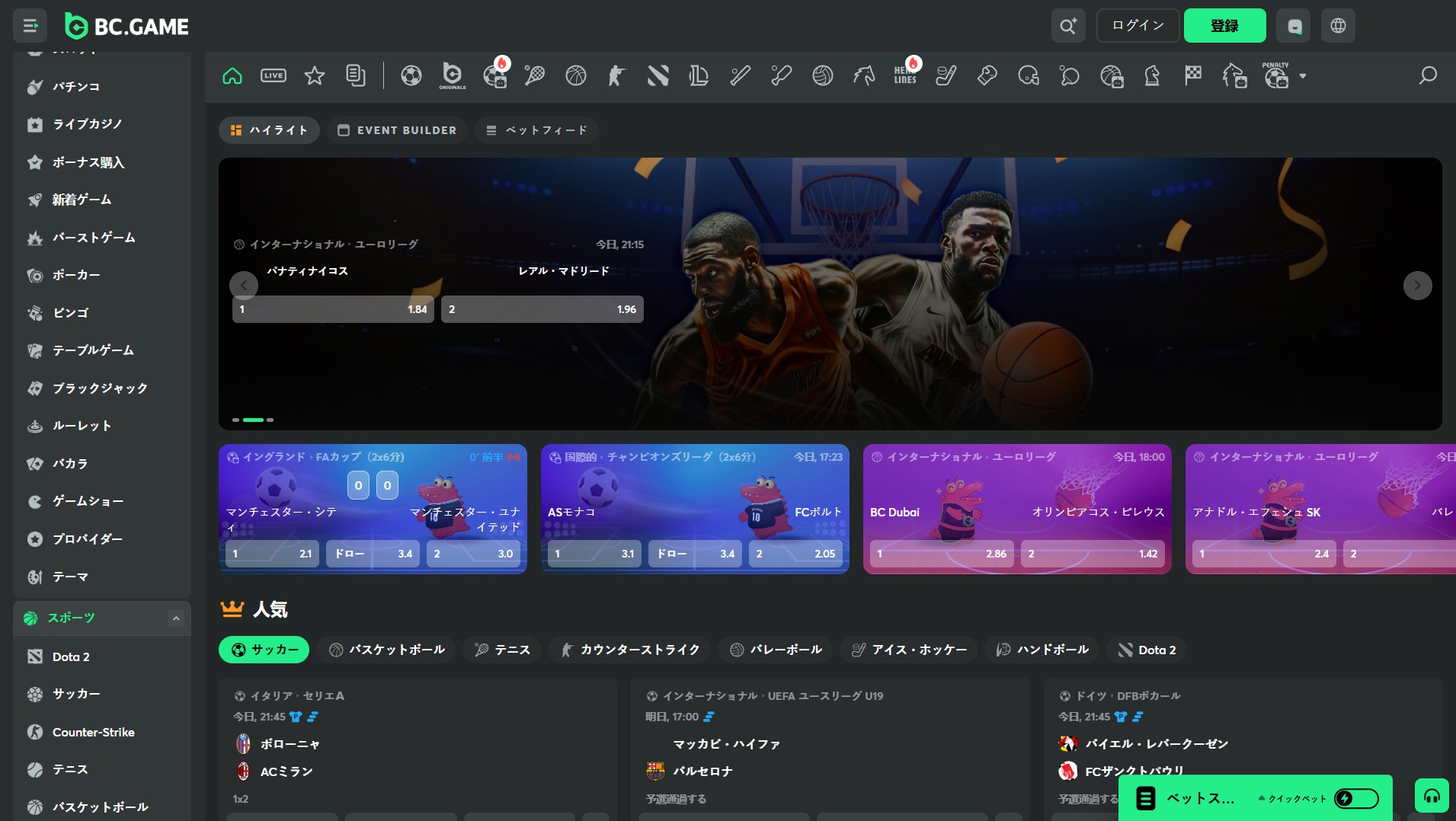The image size is (1456, 821).
Task: Open the top header search icon
Action: [1068, 26]
